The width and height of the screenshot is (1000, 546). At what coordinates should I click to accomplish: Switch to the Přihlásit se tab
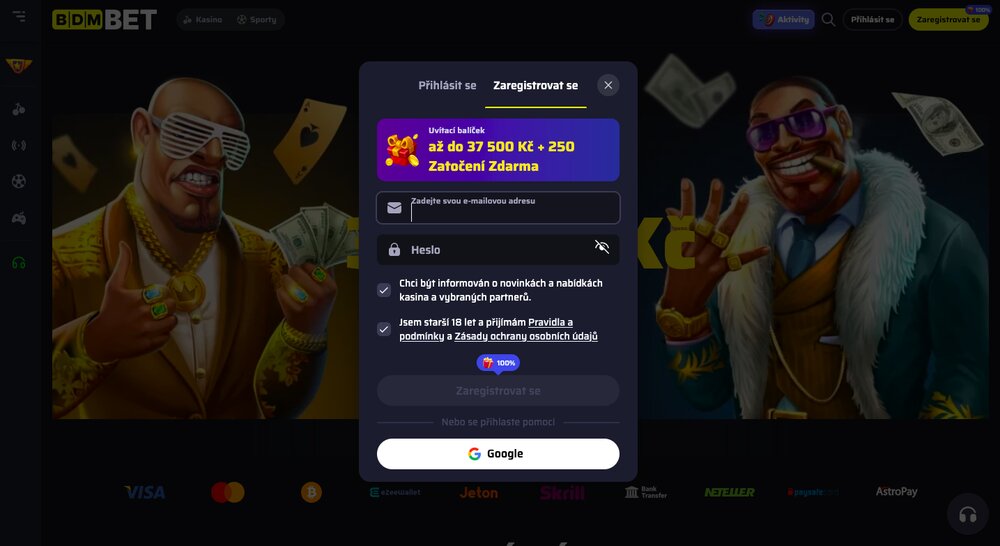(x=447, y=85)
